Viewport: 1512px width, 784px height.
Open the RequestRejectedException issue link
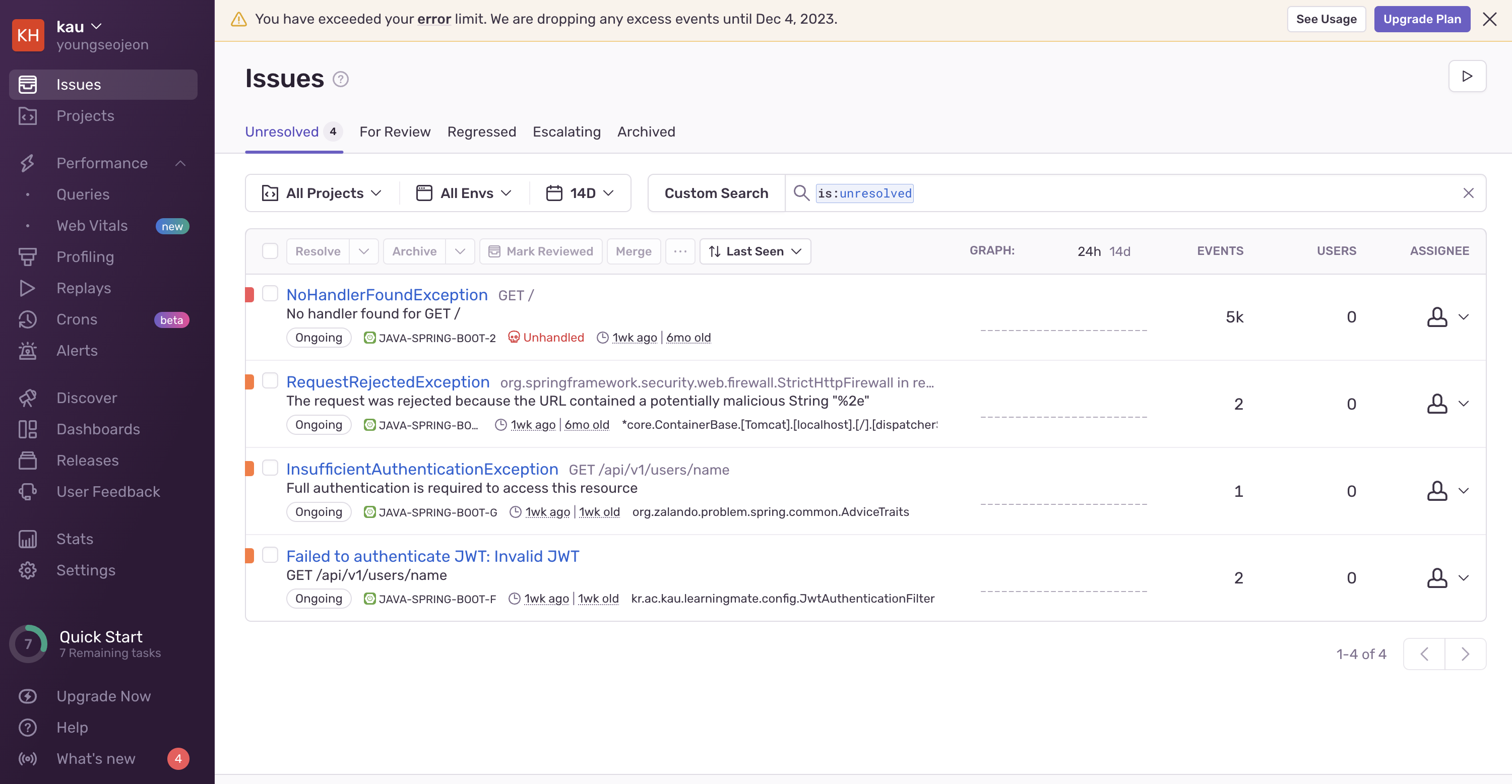(x=388, y=382)
